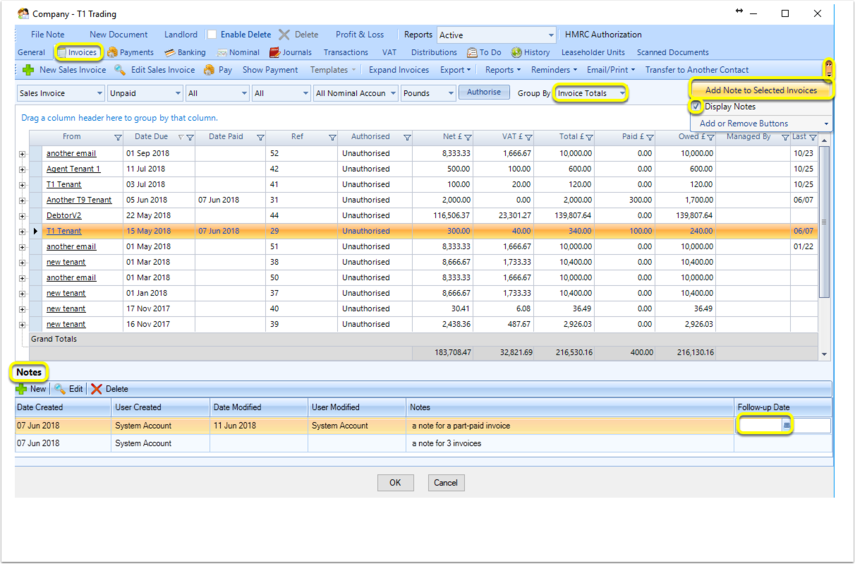This screenshot has height=564, width=855.
Task: Click the Edit Sales Invoice magnifier icon
Action: tap(120, 70)
